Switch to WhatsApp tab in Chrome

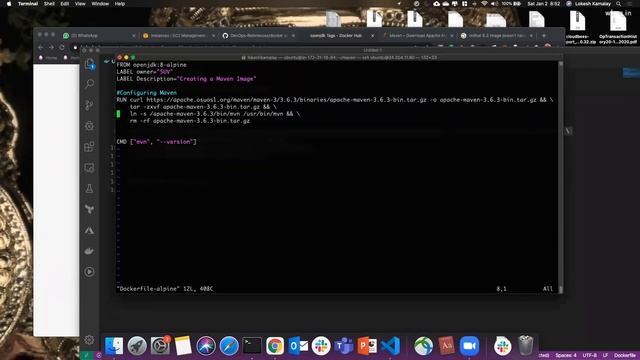coord(99,36)
